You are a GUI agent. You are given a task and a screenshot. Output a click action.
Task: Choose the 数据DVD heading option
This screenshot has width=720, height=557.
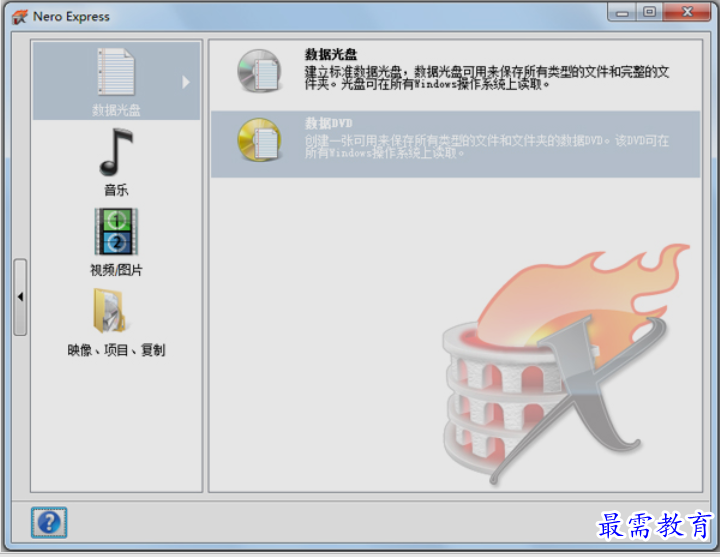point(329,123)
